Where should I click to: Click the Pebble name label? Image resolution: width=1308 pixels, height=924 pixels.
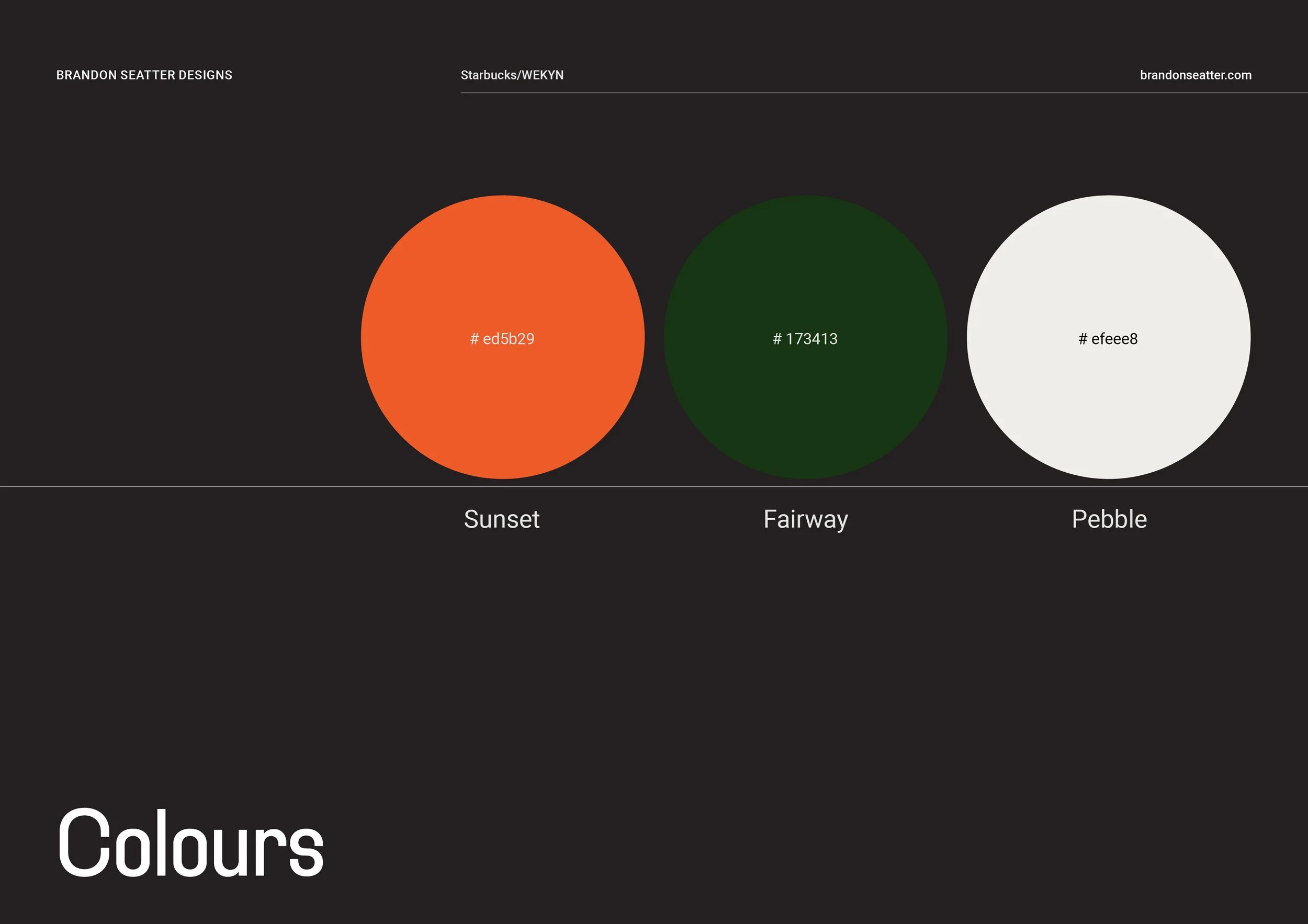(x=1109, y=519)
